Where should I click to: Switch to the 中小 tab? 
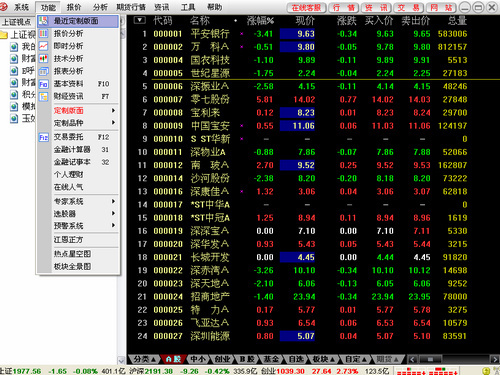pyautogui.click(x=198, y=359)
